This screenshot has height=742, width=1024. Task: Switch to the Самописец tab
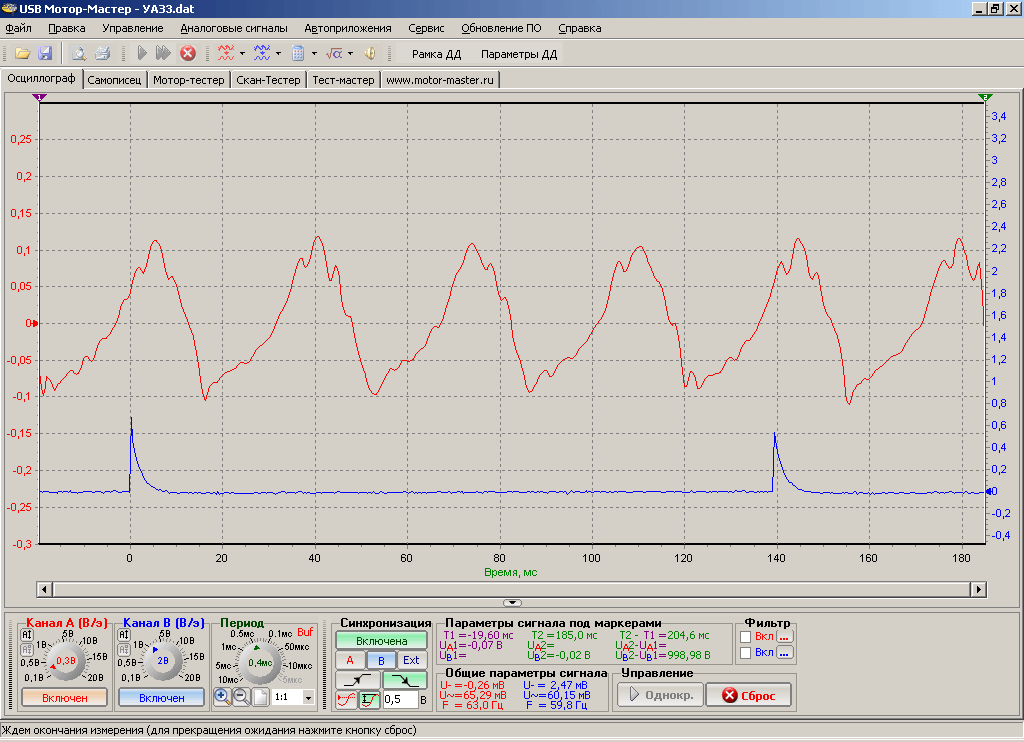[x=114, y=80]
